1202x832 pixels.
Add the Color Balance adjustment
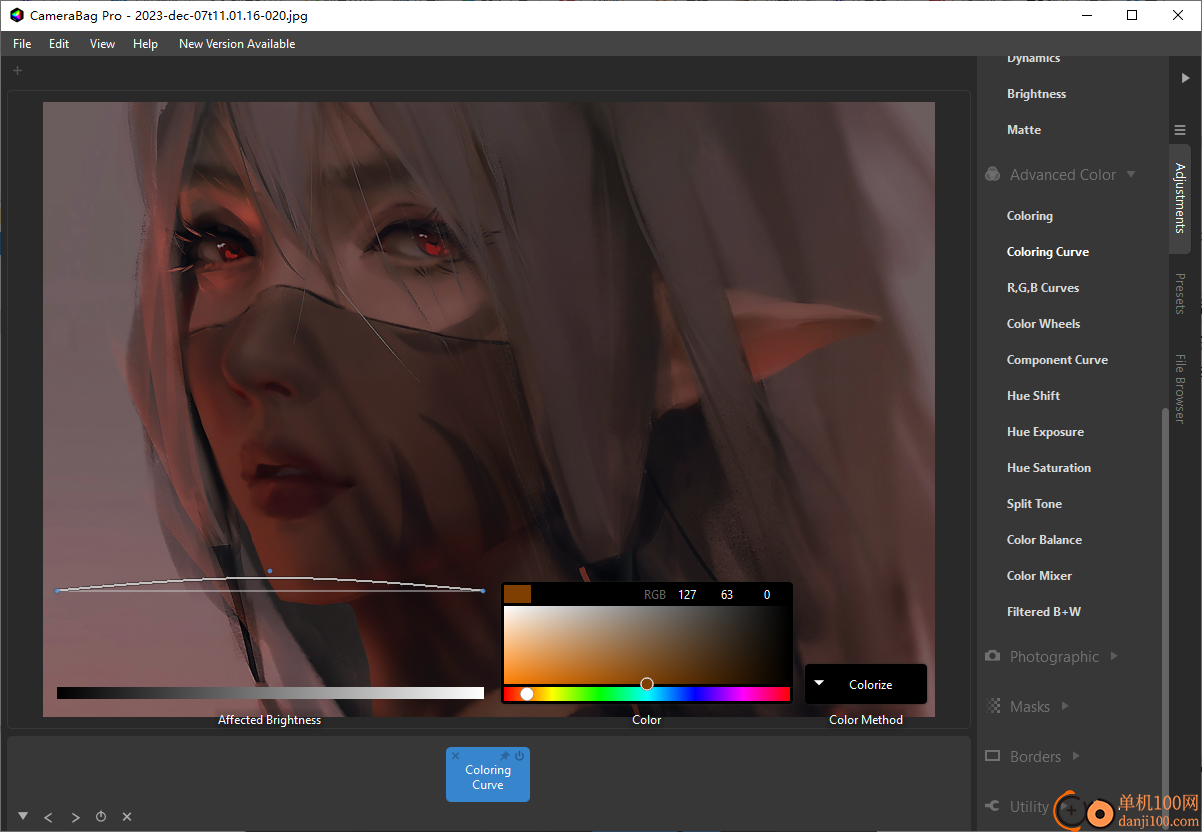tap(1044, 540)
